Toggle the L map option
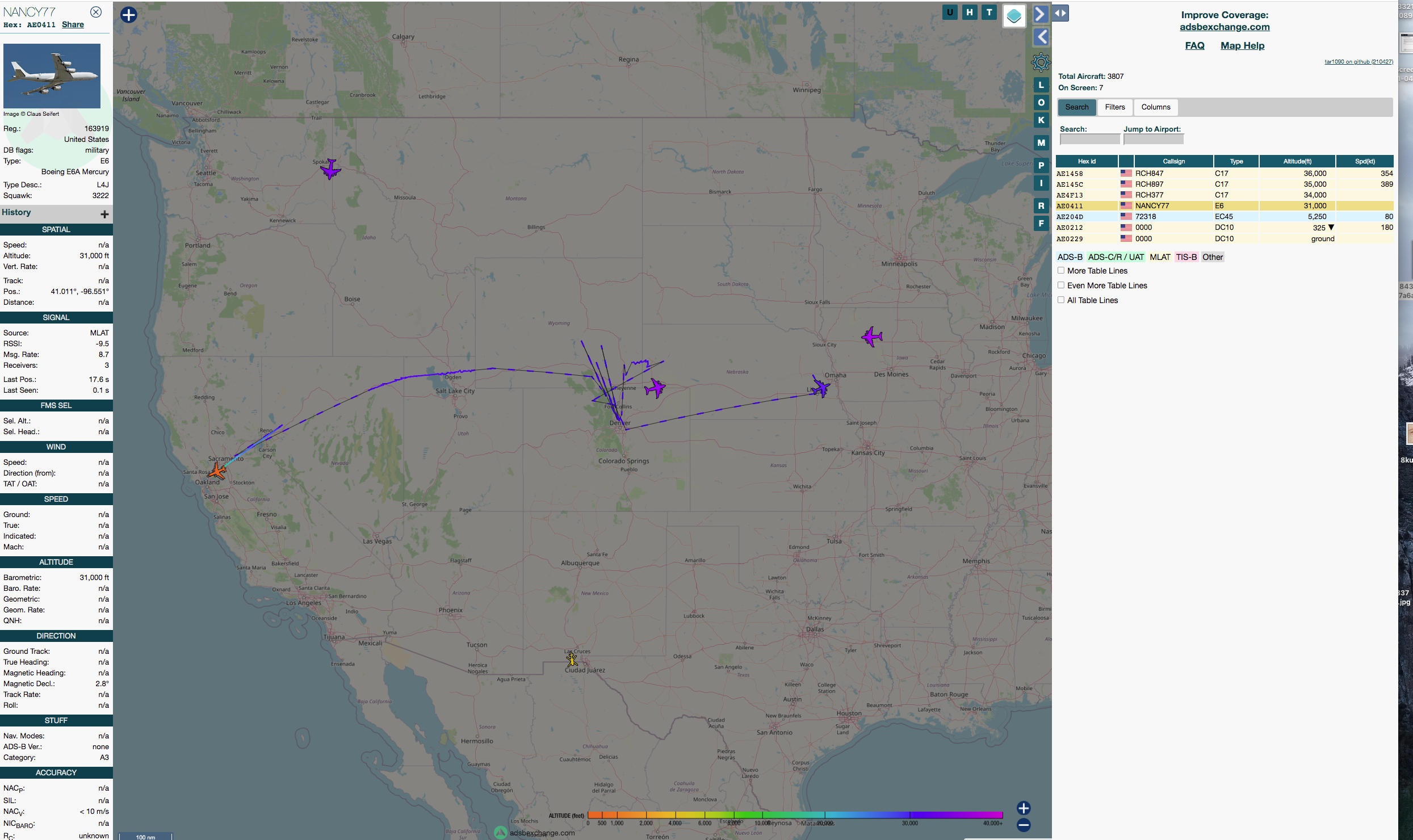Screen dimensions: 1413x840 click(1041, 85)
